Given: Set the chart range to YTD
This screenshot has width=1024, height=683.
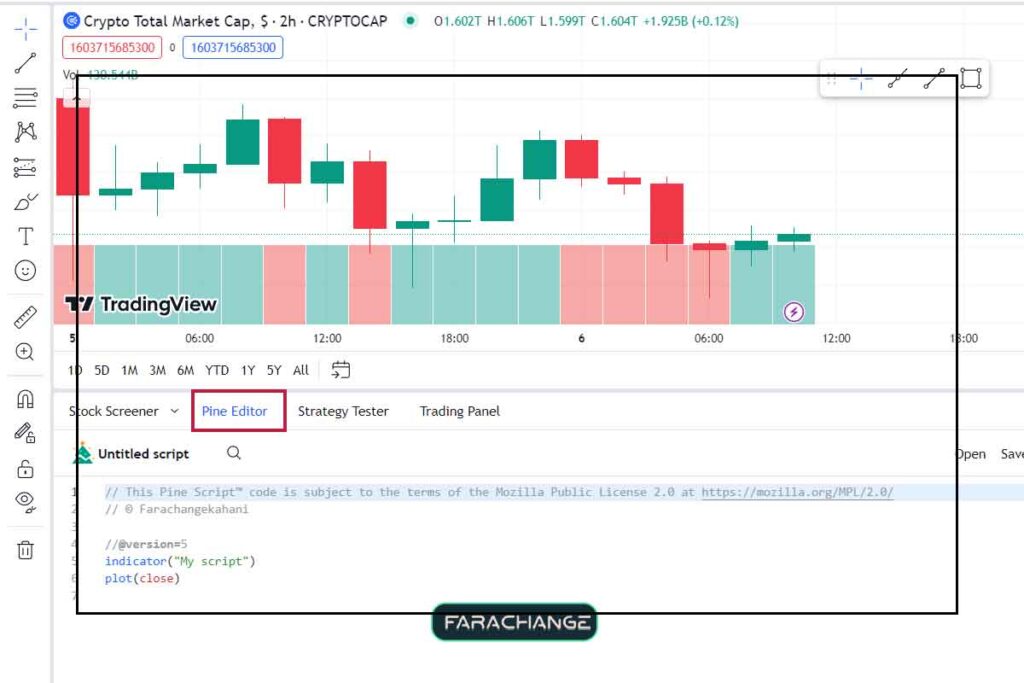Looking at the screenshot, I should coord(217,370).
